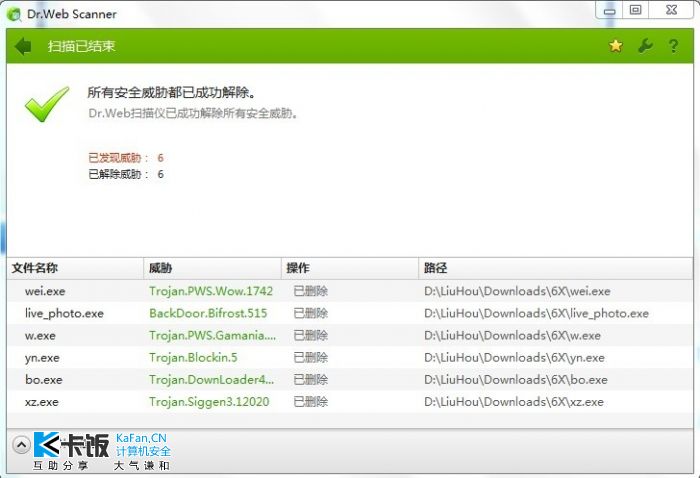Image resolution: width=700 pixels, height=478 pixels.
Task: Open the Trojan.PWS.Wow.1742 threat link
Action: [211, 291]
